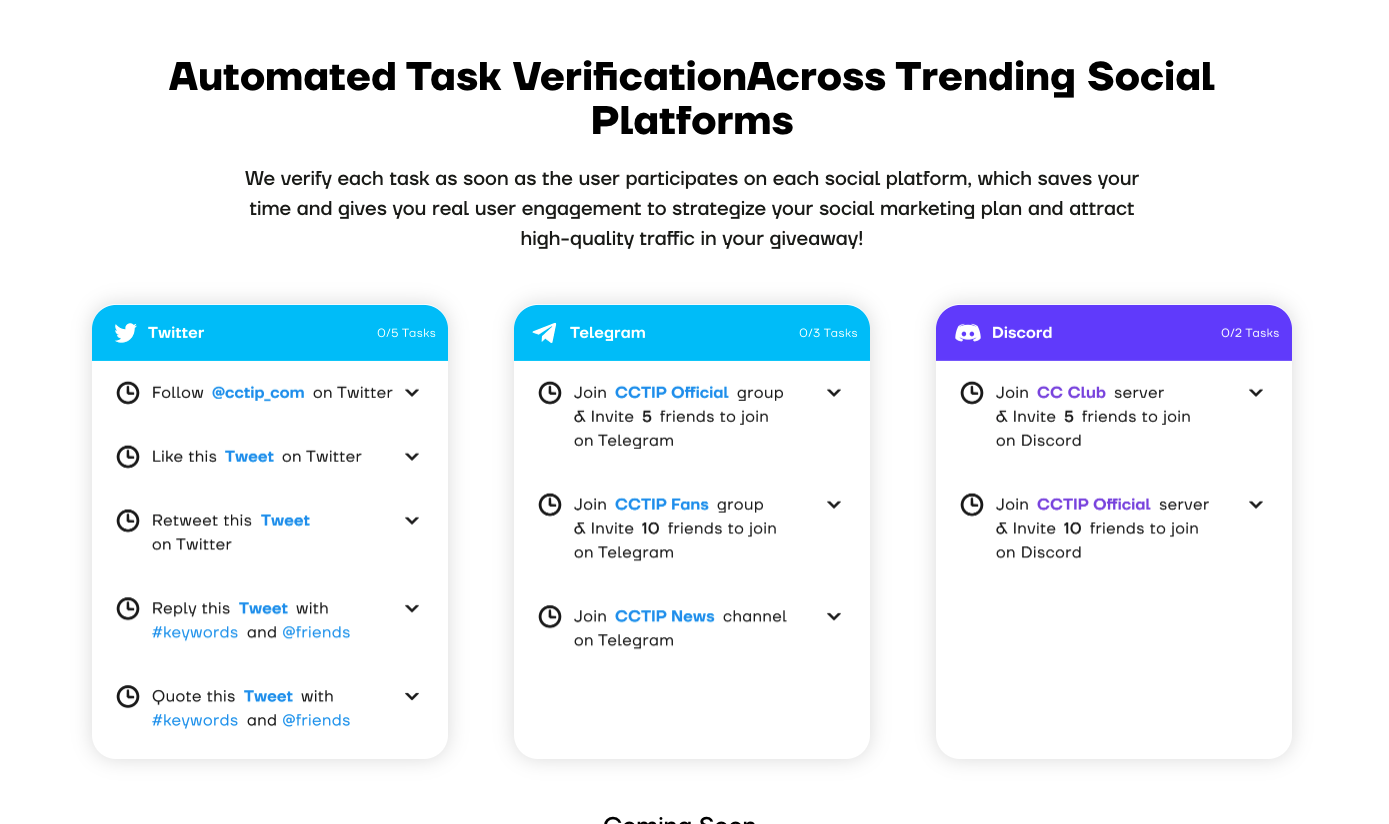The height and width of the screenshot is (824, 1389).
Task: Open the CCTIP Fans group link
Action: tap(662, 505)
